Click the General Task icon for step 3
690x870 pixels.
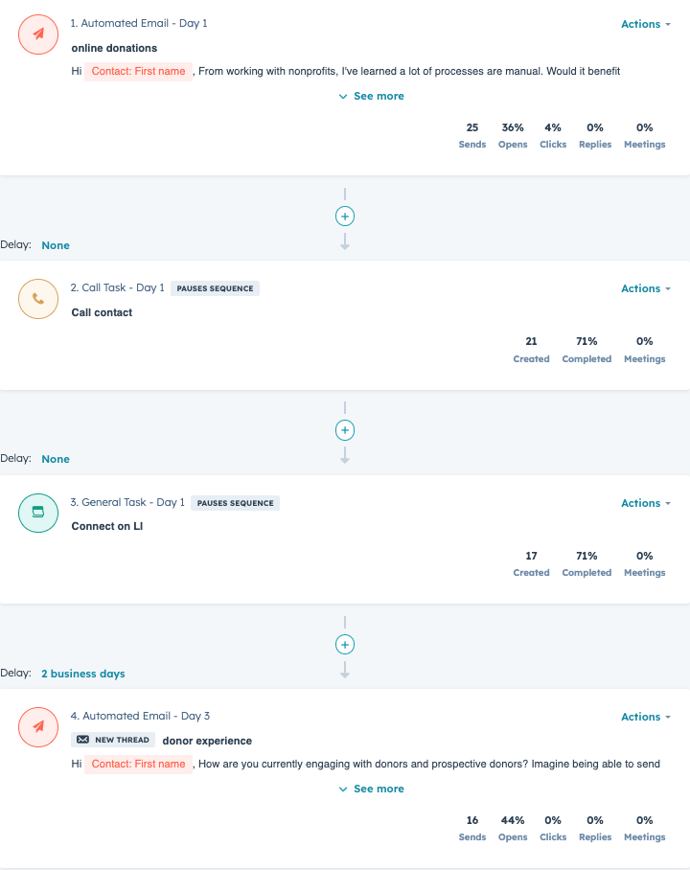click(x=38, y=513)
